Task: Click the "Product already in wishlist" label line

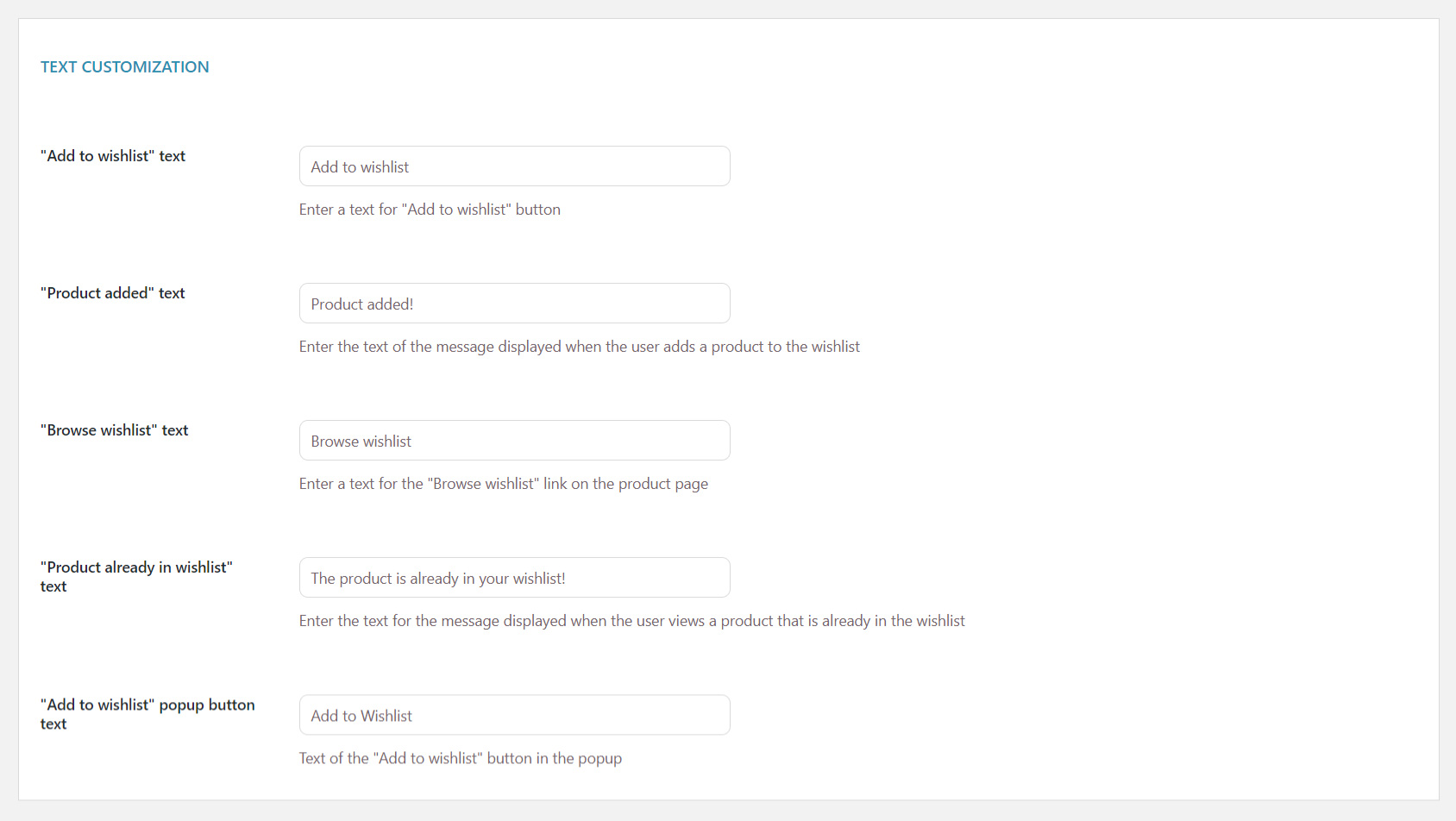Action: (136, 567)
